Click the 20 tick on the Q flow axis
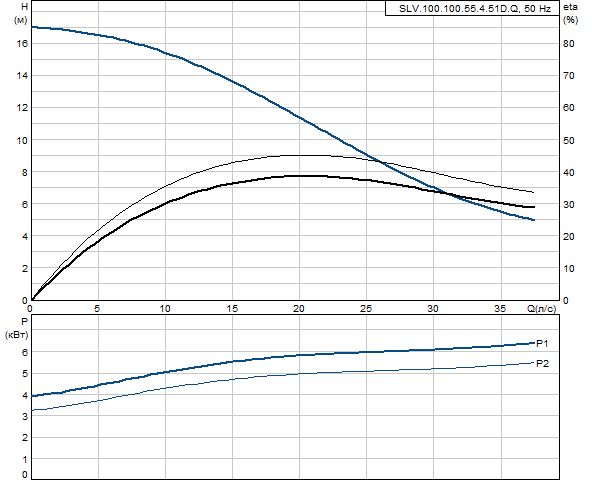 (x=299, y=309)
